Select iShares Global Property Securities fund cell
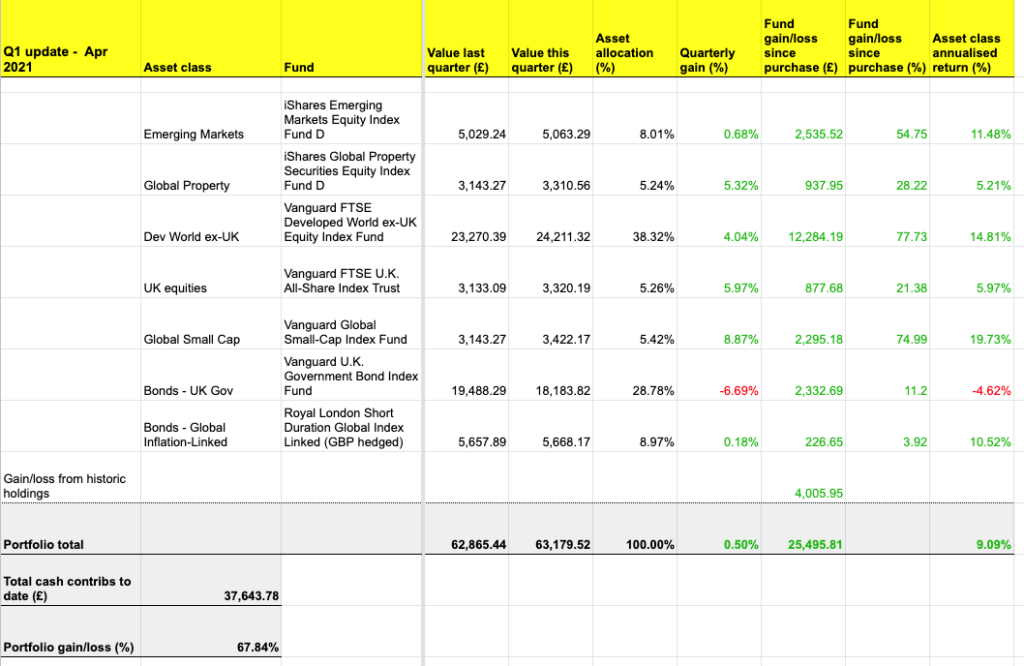Viewport: 1024px width, 666px height. click(x=351, y=169)
